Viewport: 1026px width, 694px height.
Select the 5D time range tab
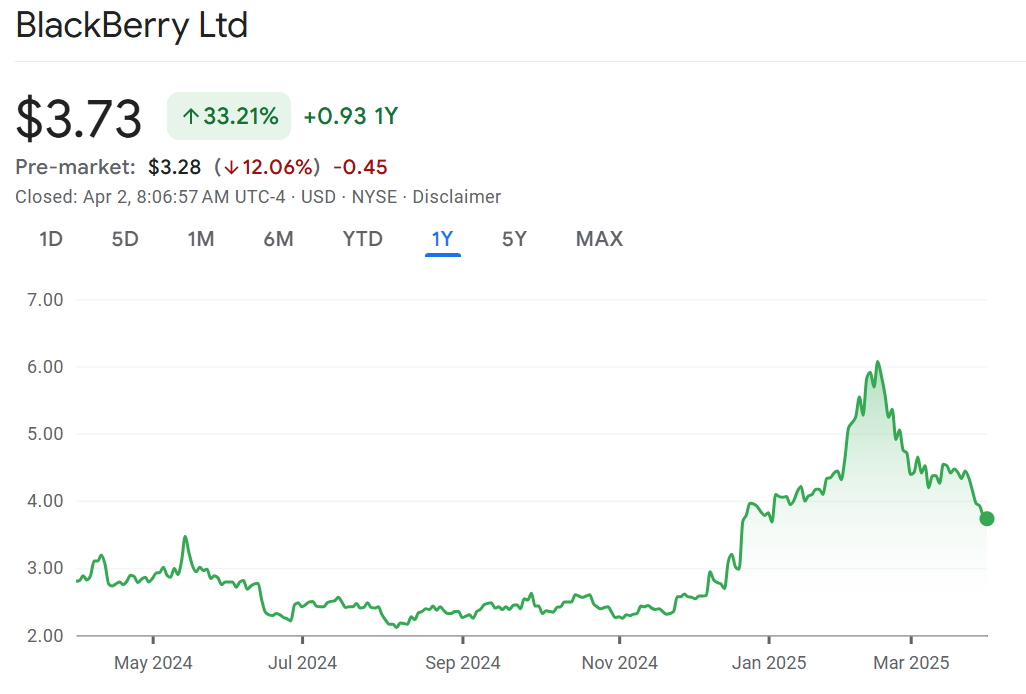tap(125, 239)
